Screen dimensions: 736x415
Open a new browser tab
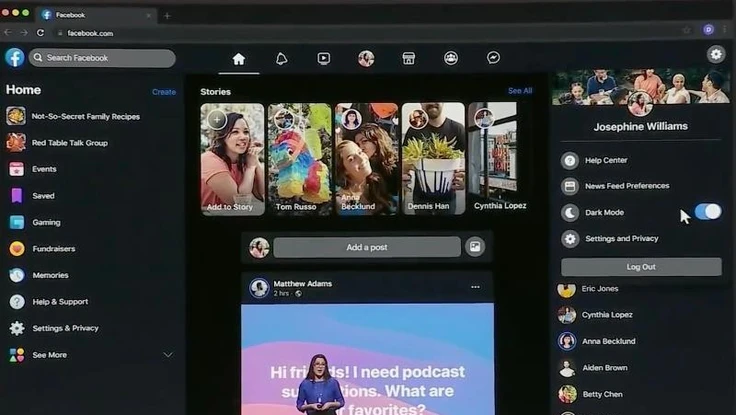click(x=167, y=15)
